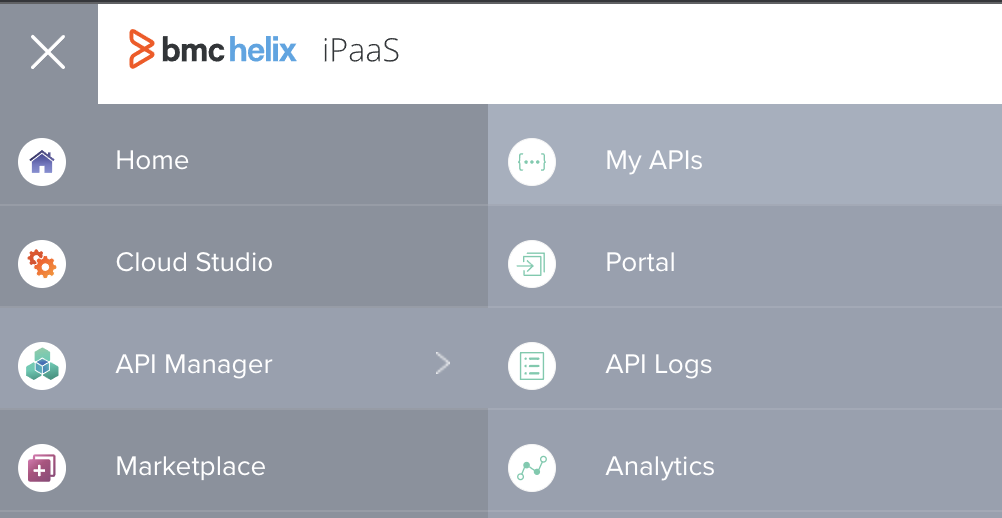Click the BMC Helix logo
The image size is (1002, 518).
coord(212,49)
